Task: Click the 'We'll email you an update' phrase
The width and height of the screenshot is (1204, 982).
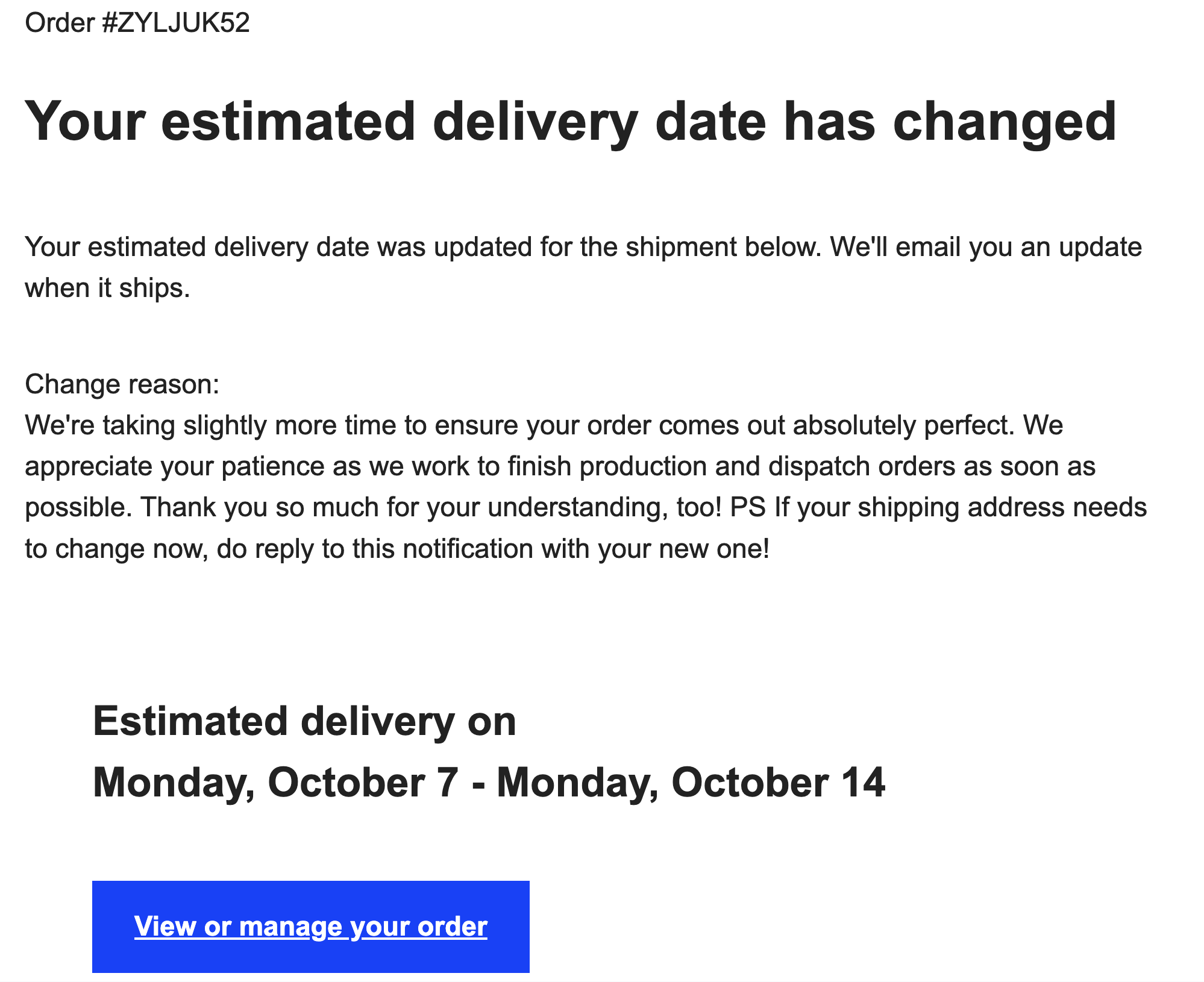Action: [986, 247]
